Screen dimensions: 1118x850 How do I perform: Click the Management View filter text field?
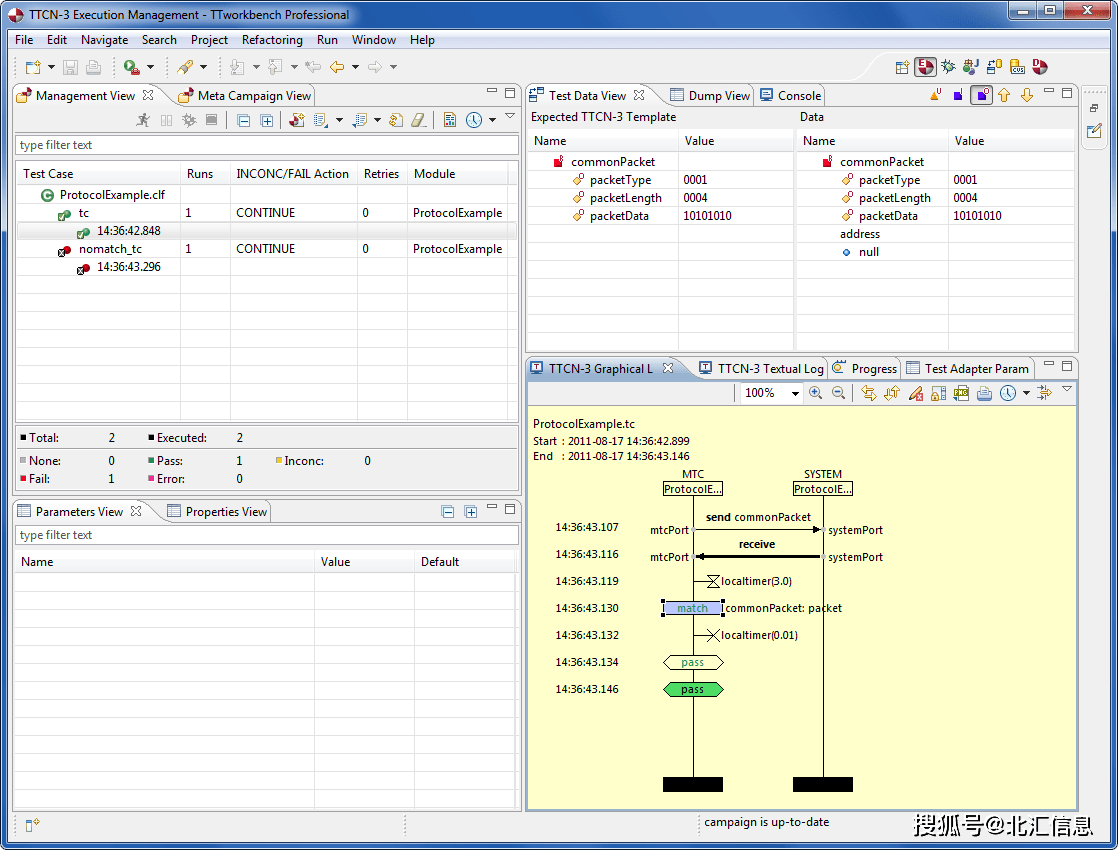pos(267,145)
